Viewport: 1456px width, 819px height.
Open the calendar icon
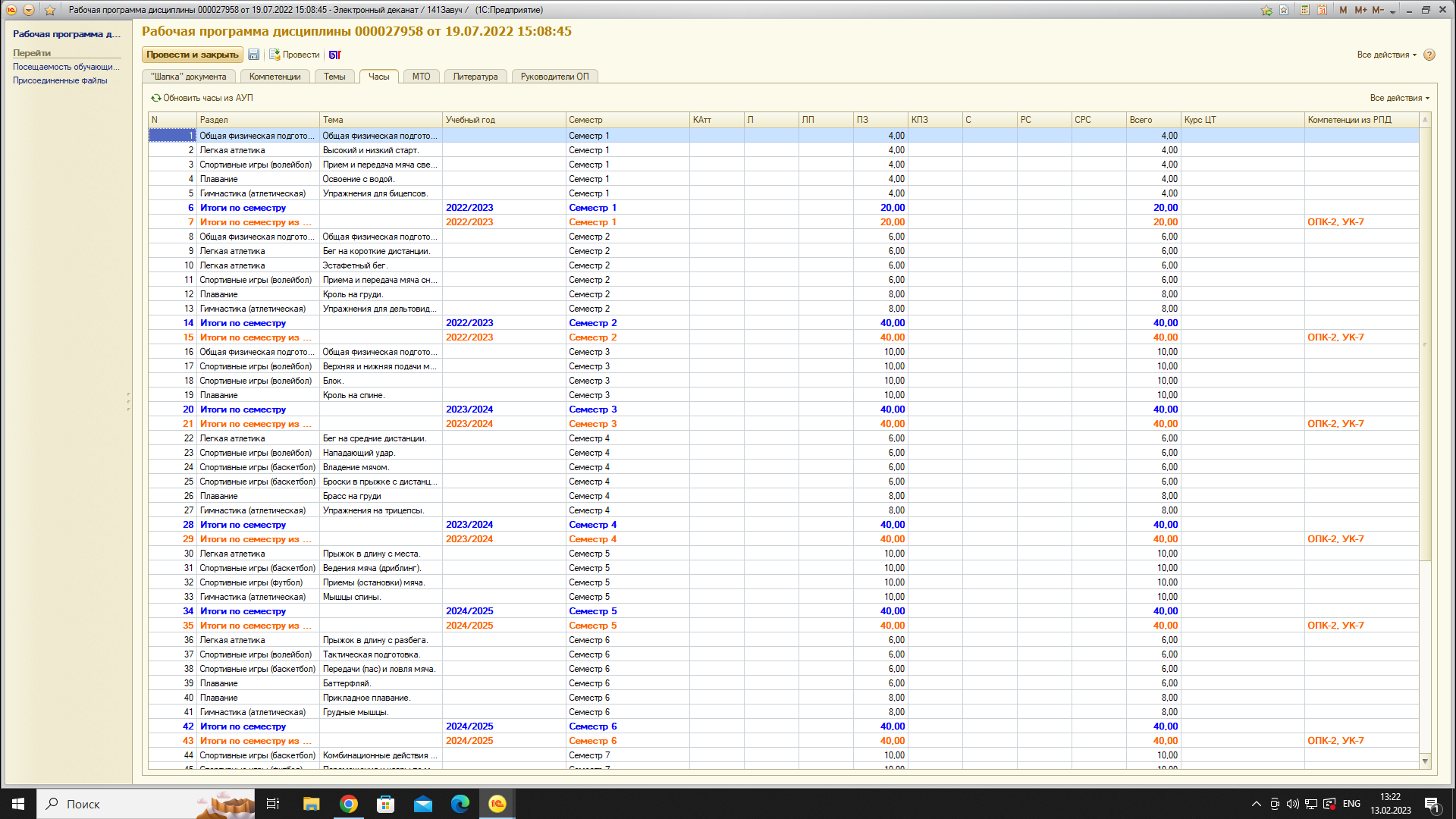pyautogui.click(x=1322, y=10)
